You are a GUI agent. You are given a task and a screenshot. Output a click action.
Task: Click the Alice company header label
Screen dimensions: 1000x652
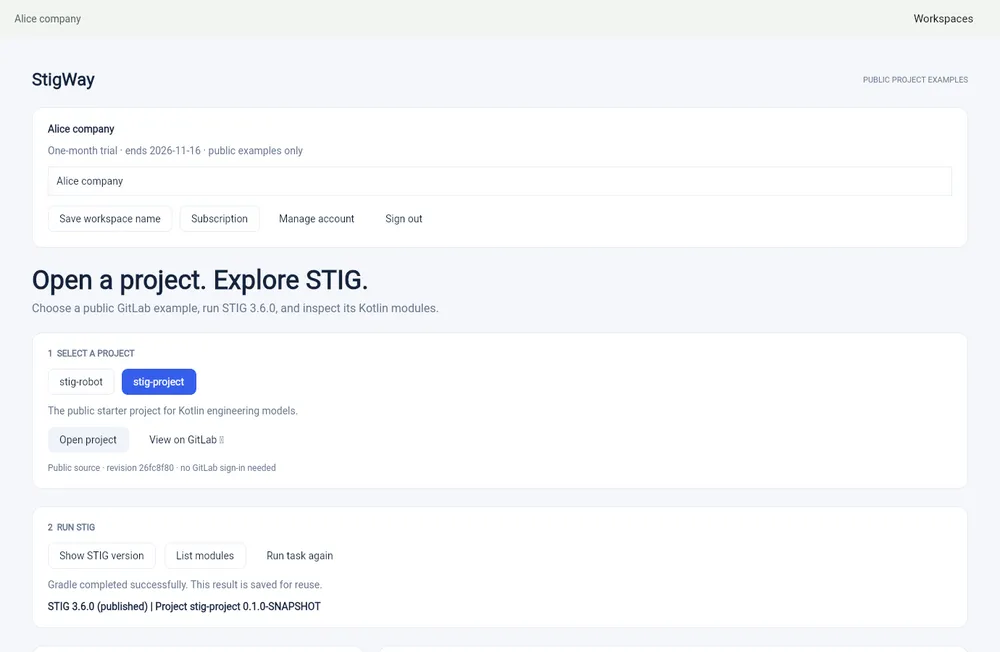coord(48,19)
